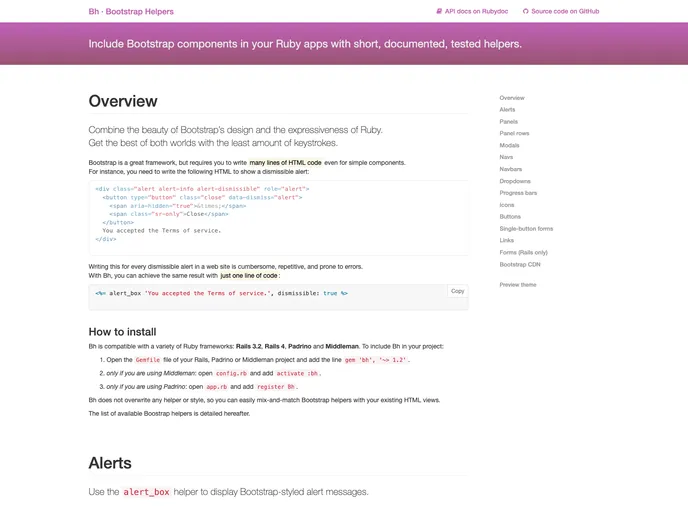Click the Overview page heading
This screenshot has height=512, width=688.
tap(123, 101)
